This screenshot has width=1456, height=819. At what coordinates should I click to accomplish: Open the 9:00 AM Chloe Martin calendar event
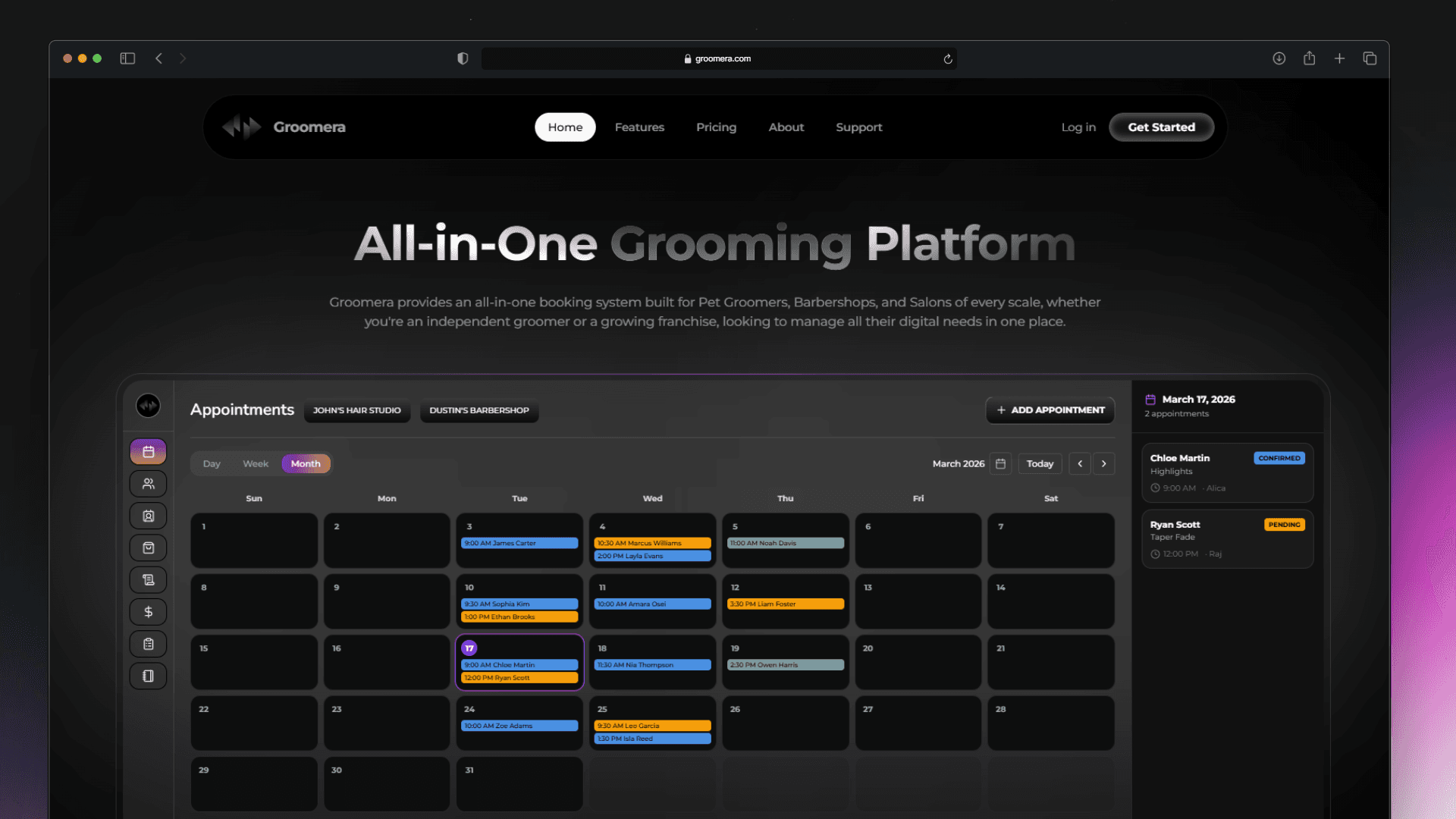(x=519, y=665)
